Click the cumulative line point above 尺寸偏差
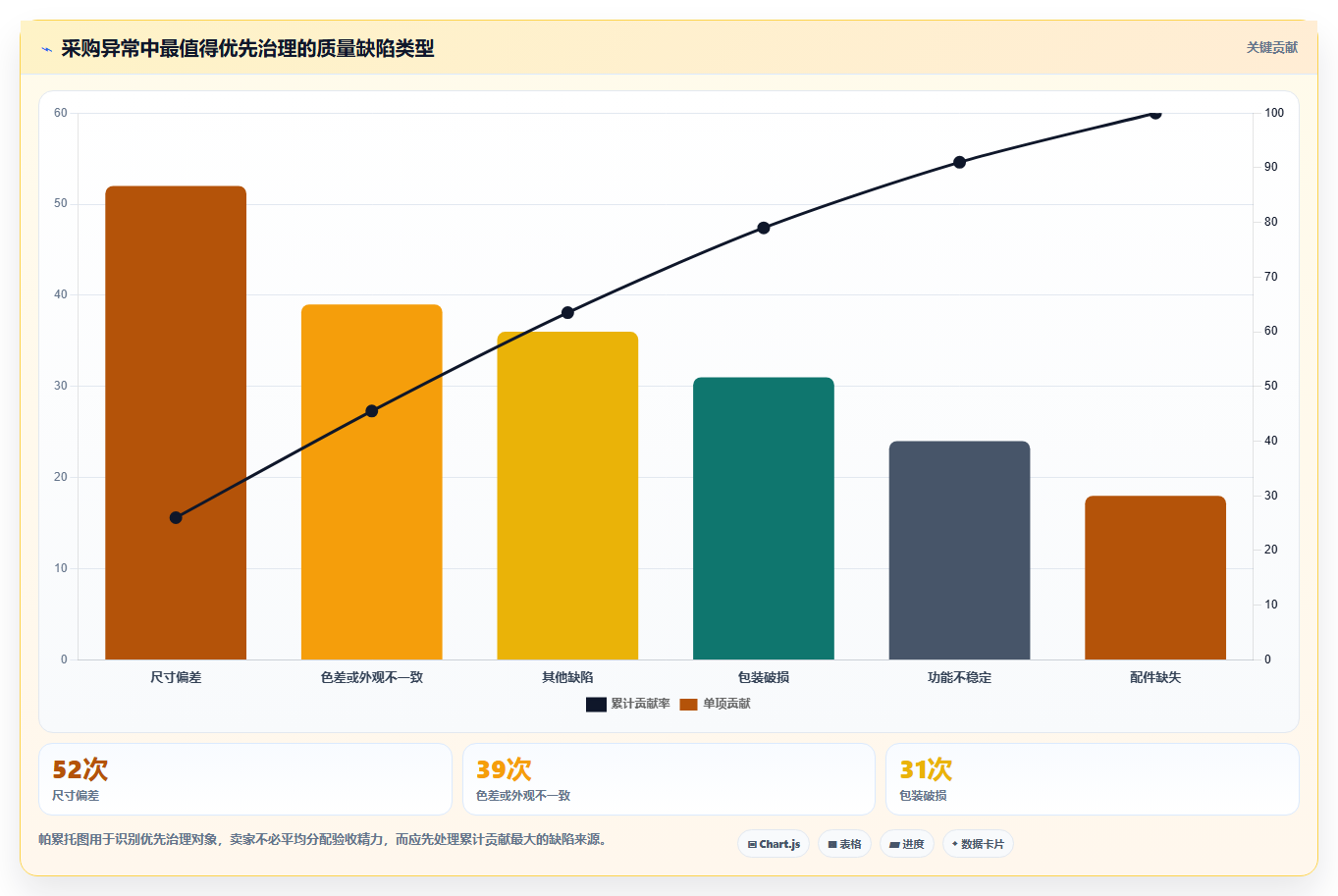The width and height of the screenshot is (1338, 896). point(176,518)
